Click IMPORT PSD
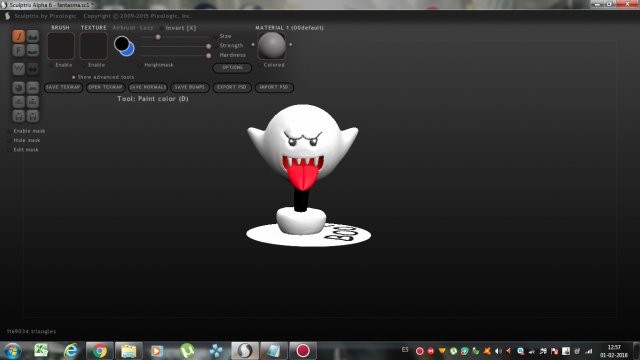640x360 pixels. point(274,87)
